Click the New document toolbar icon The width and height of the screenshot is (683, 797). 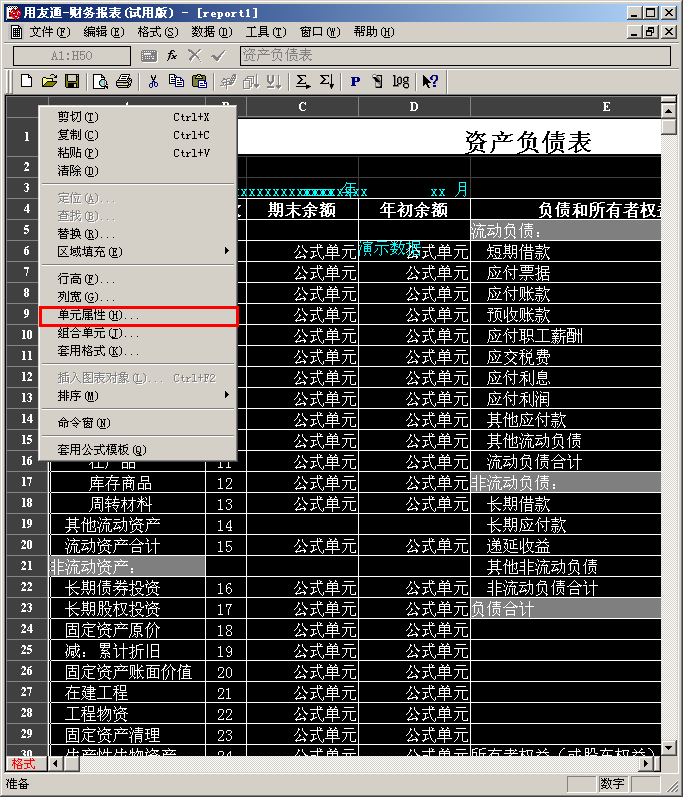tap(26, 81)
